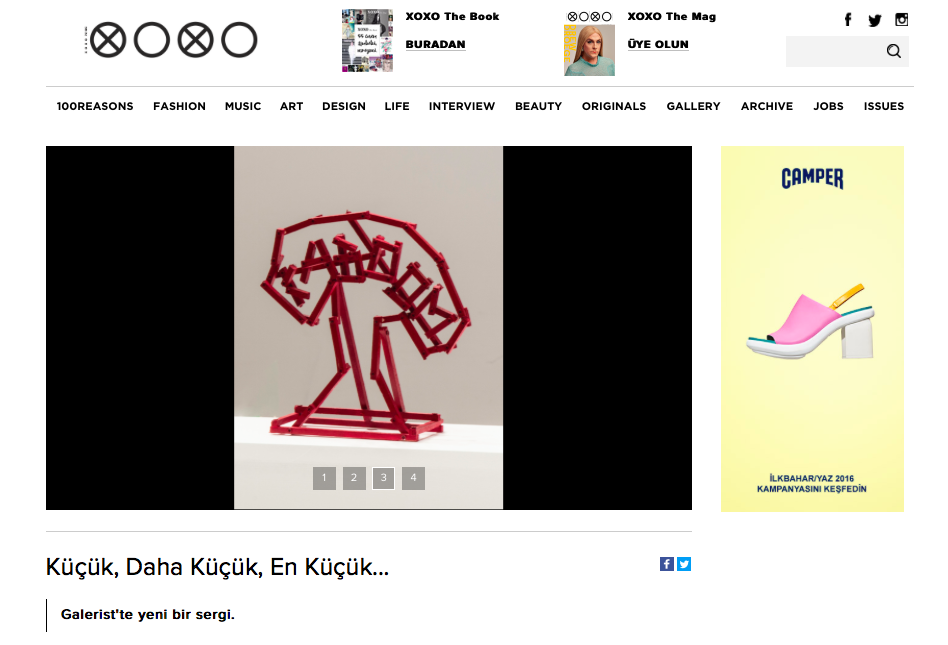Open the XOXO The Book cover thumbnail
Viewport: 948px width, 645px height.
pos(367,41)
